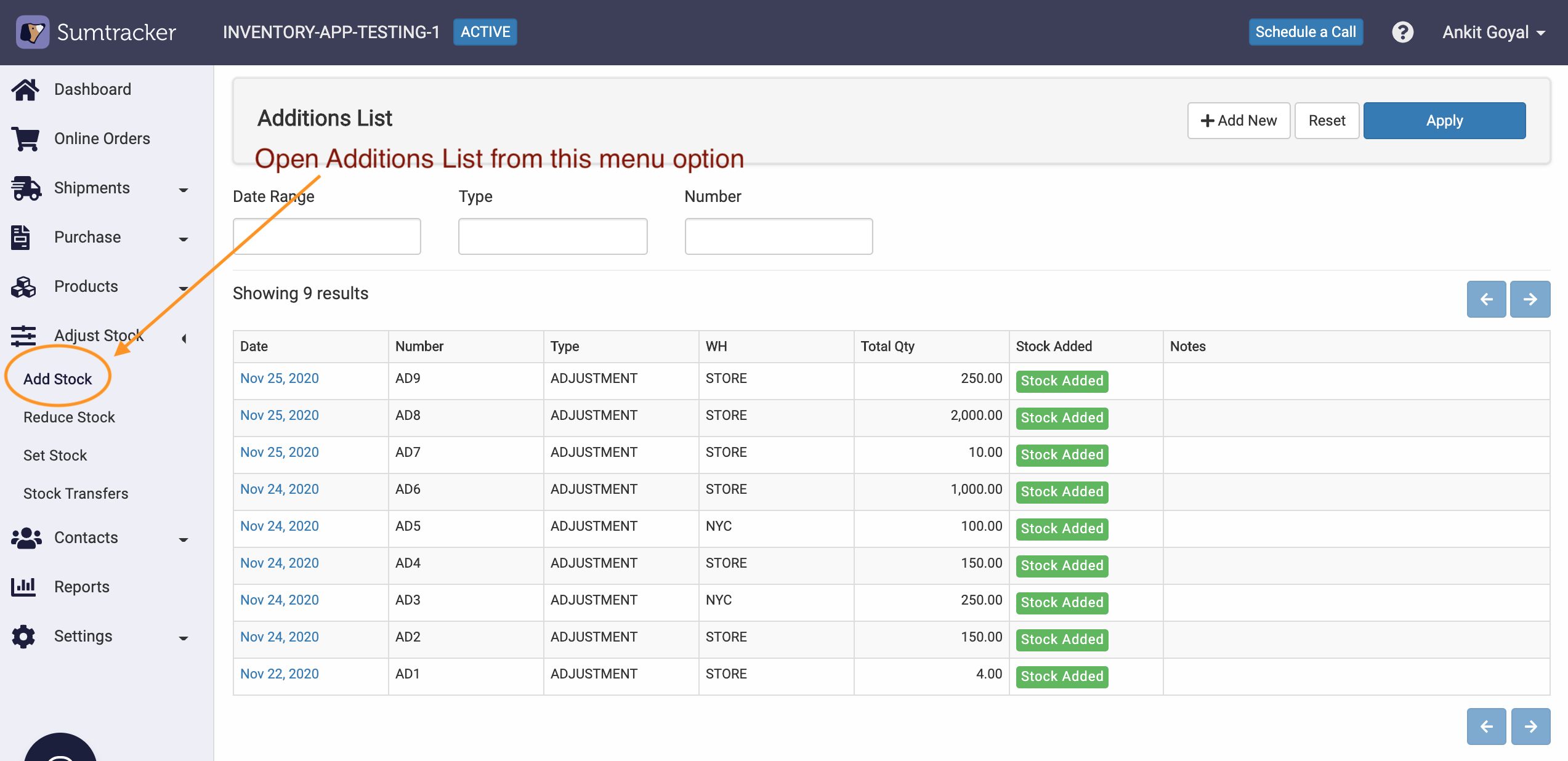1568x761 pixels.
Task: Click the Reports bar chart icon
Action: click(x=23, y=587)
